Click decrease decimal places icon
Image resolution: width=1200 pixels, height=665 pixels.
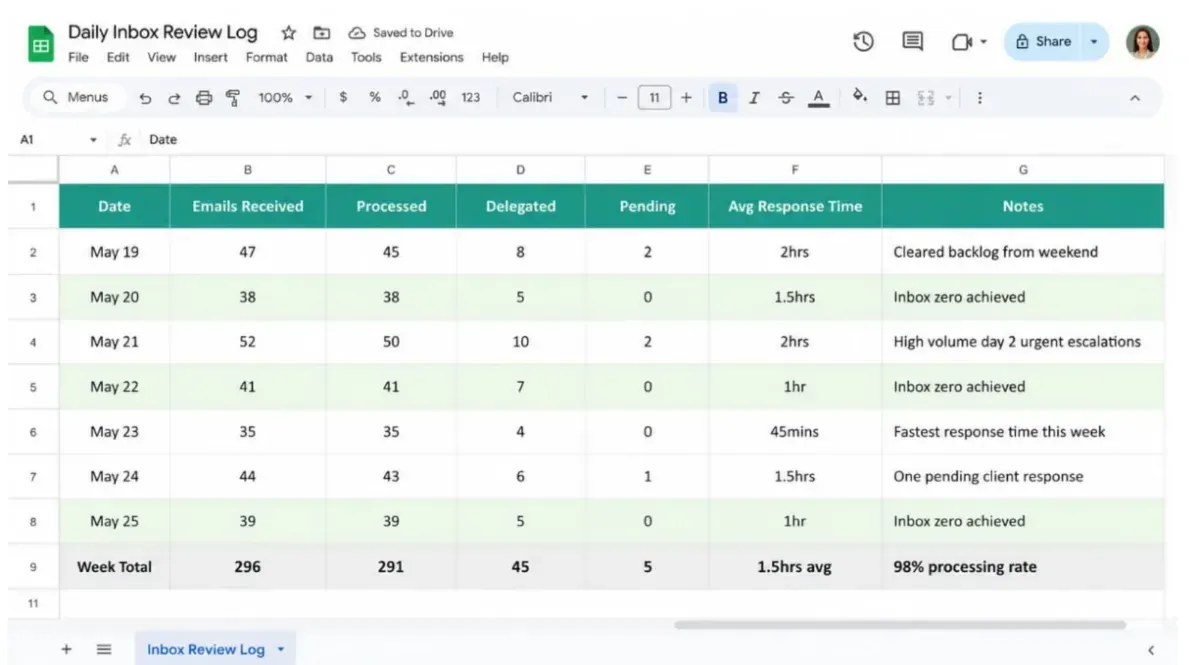[x=405, y=98]
